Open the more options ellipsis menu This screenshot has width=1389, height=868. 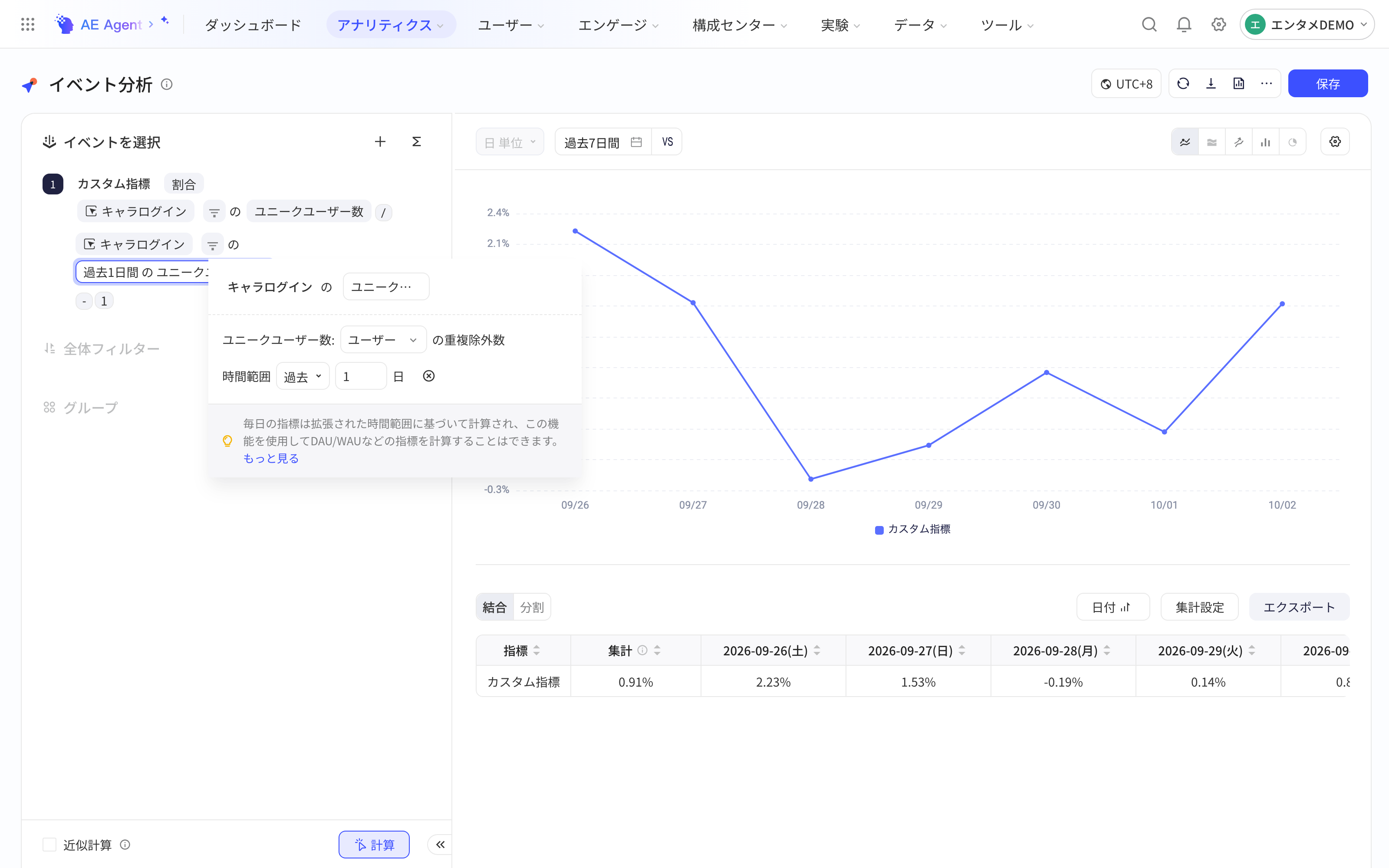[1266, 84]
